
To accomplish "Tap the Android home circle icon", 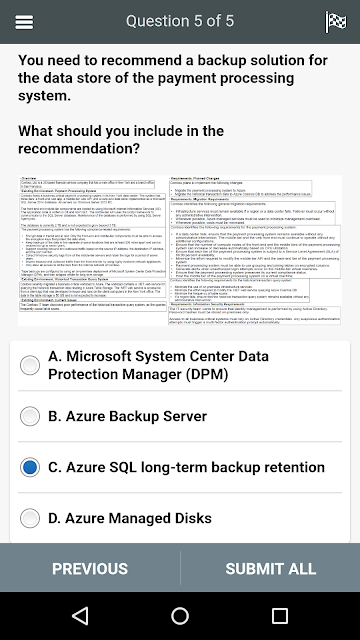I will coord(180,616).
